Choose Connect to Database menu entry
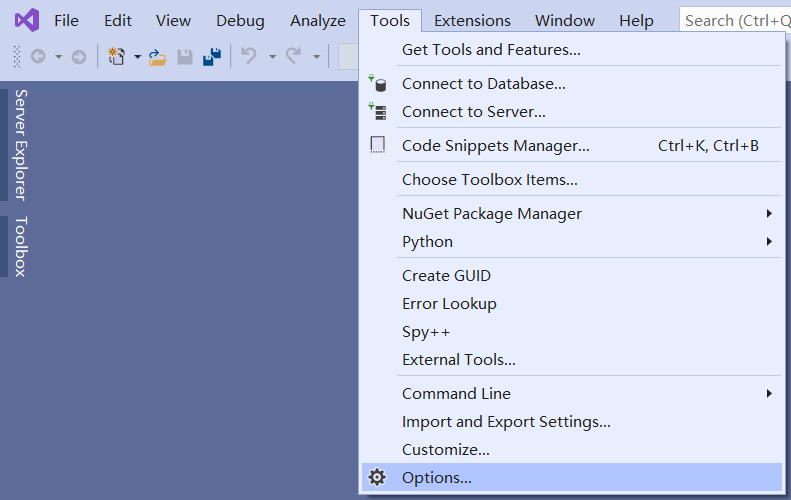This screenshot has width=791, height=500. [572, 83]
